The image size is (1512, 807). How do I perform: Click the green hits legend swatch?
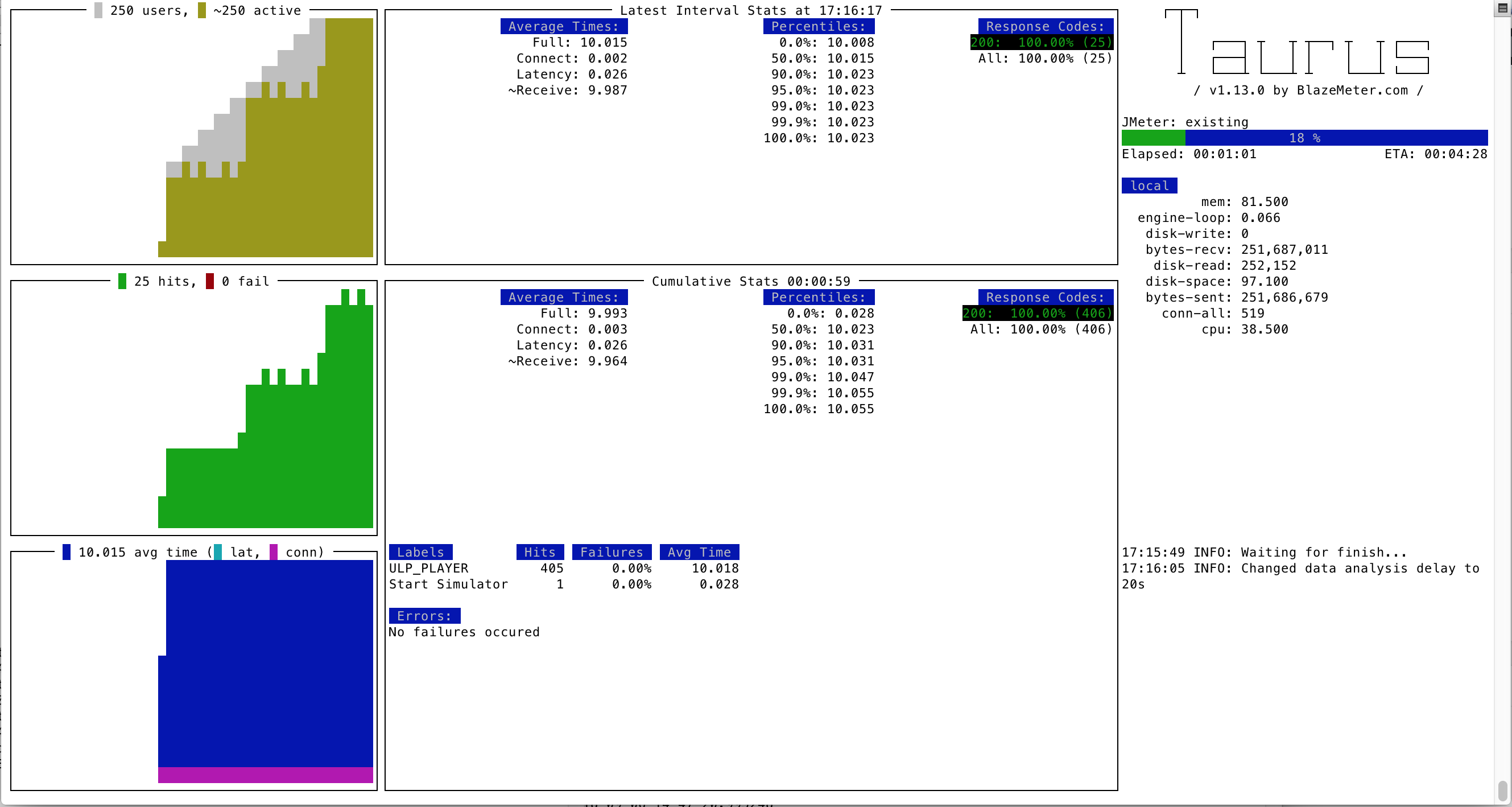pyautogui.click(x=122, y=281)
